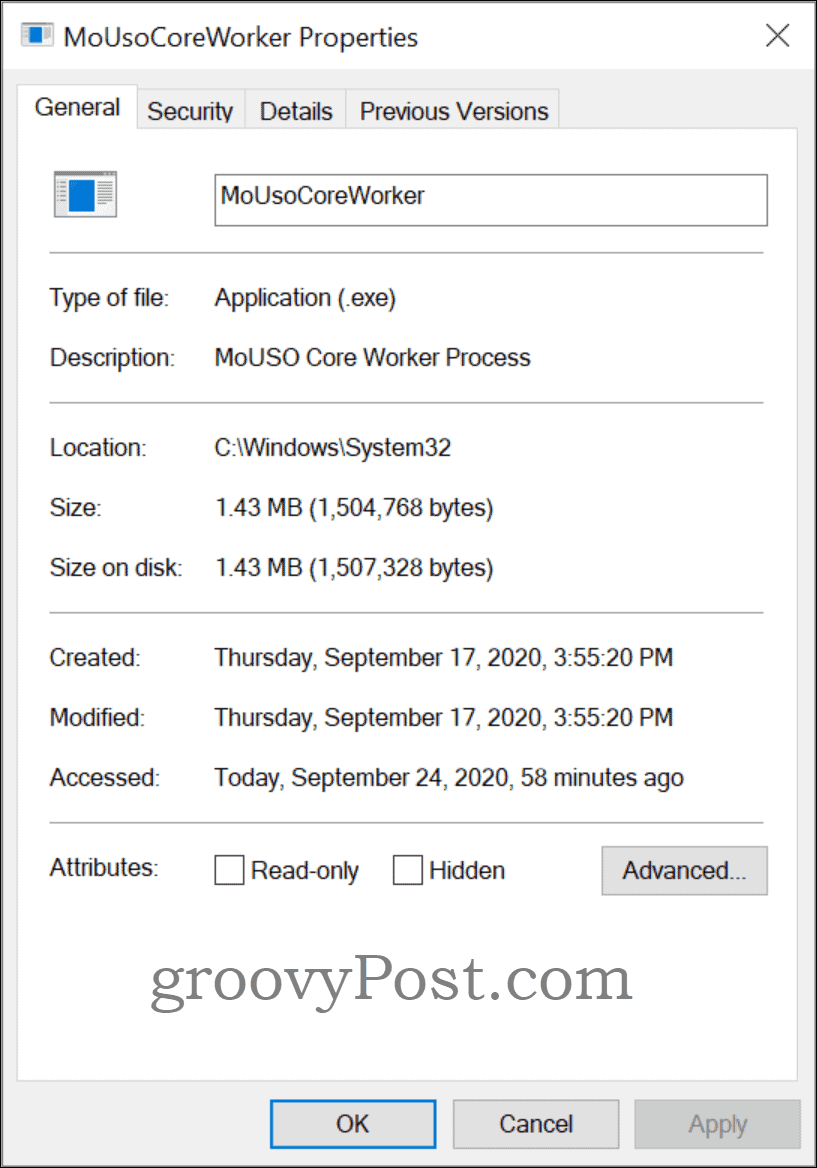Click the large application file icon
Viewport: 817px width, 1168px height.
[85, 194]
